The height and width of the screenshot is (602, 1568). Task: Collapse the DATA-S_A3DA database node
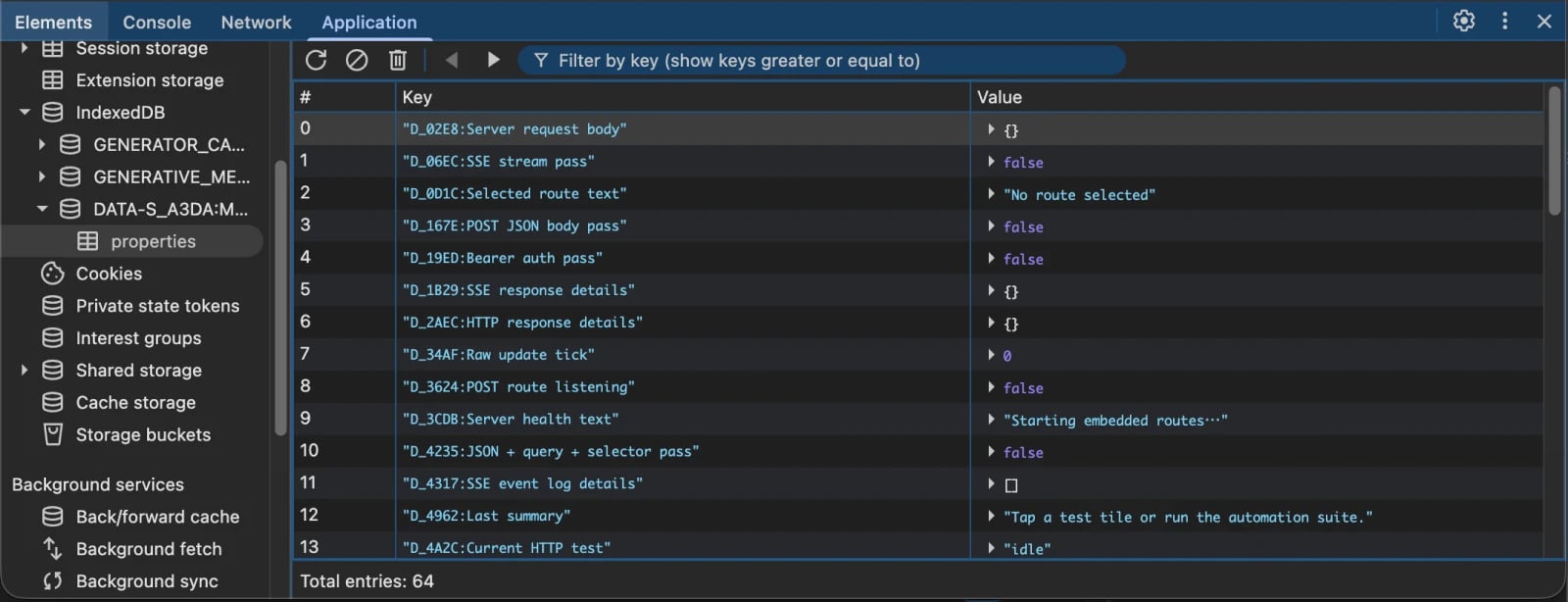(x=42, y=209)
